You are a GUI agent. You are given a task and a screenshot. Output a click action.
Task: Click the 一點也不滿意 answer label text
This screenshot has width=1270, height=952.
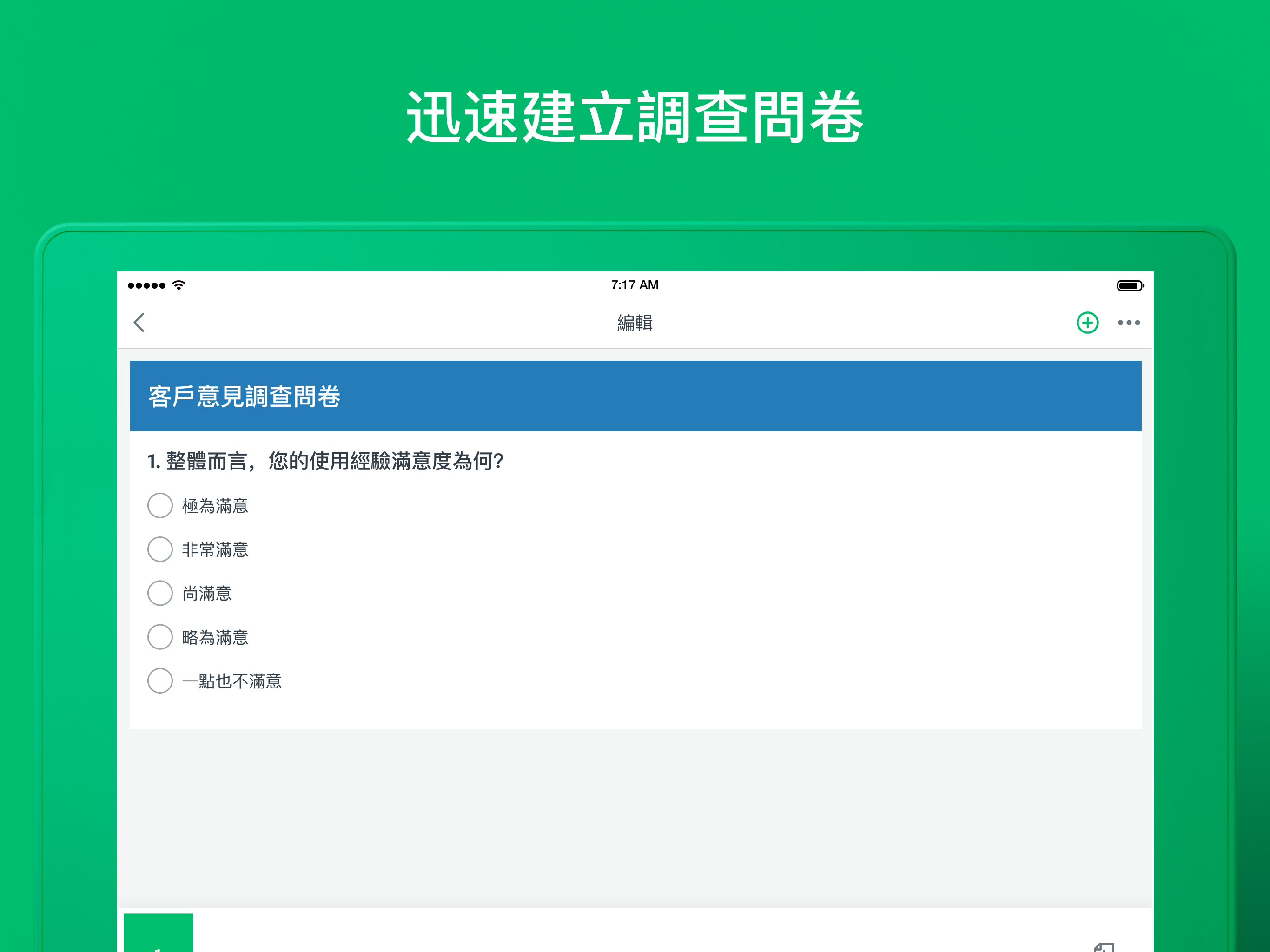pyautogui.click(x=232, y=681)
